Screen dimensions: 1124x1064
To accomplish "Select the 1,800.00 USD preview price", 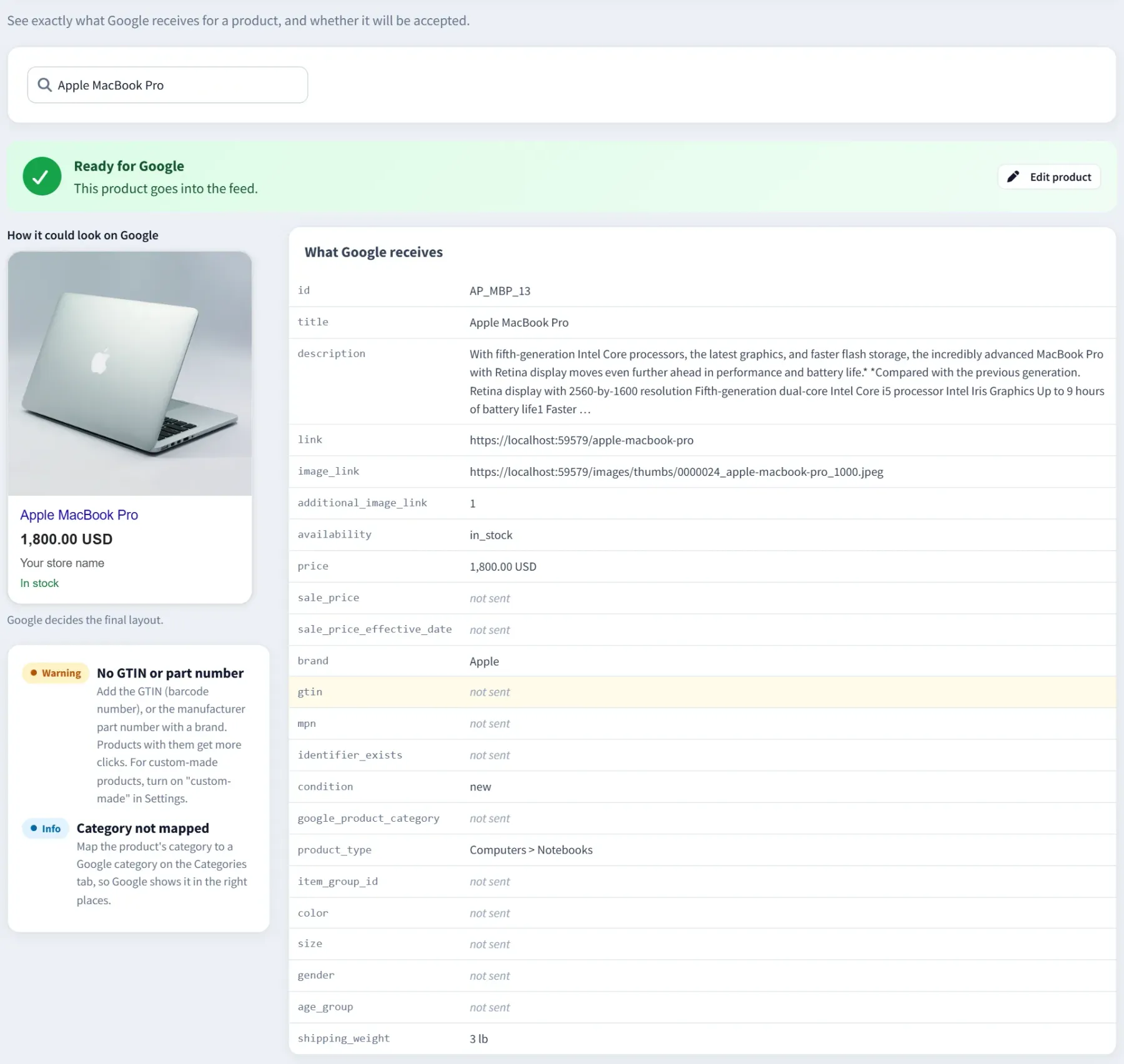I will click(66, 539).
